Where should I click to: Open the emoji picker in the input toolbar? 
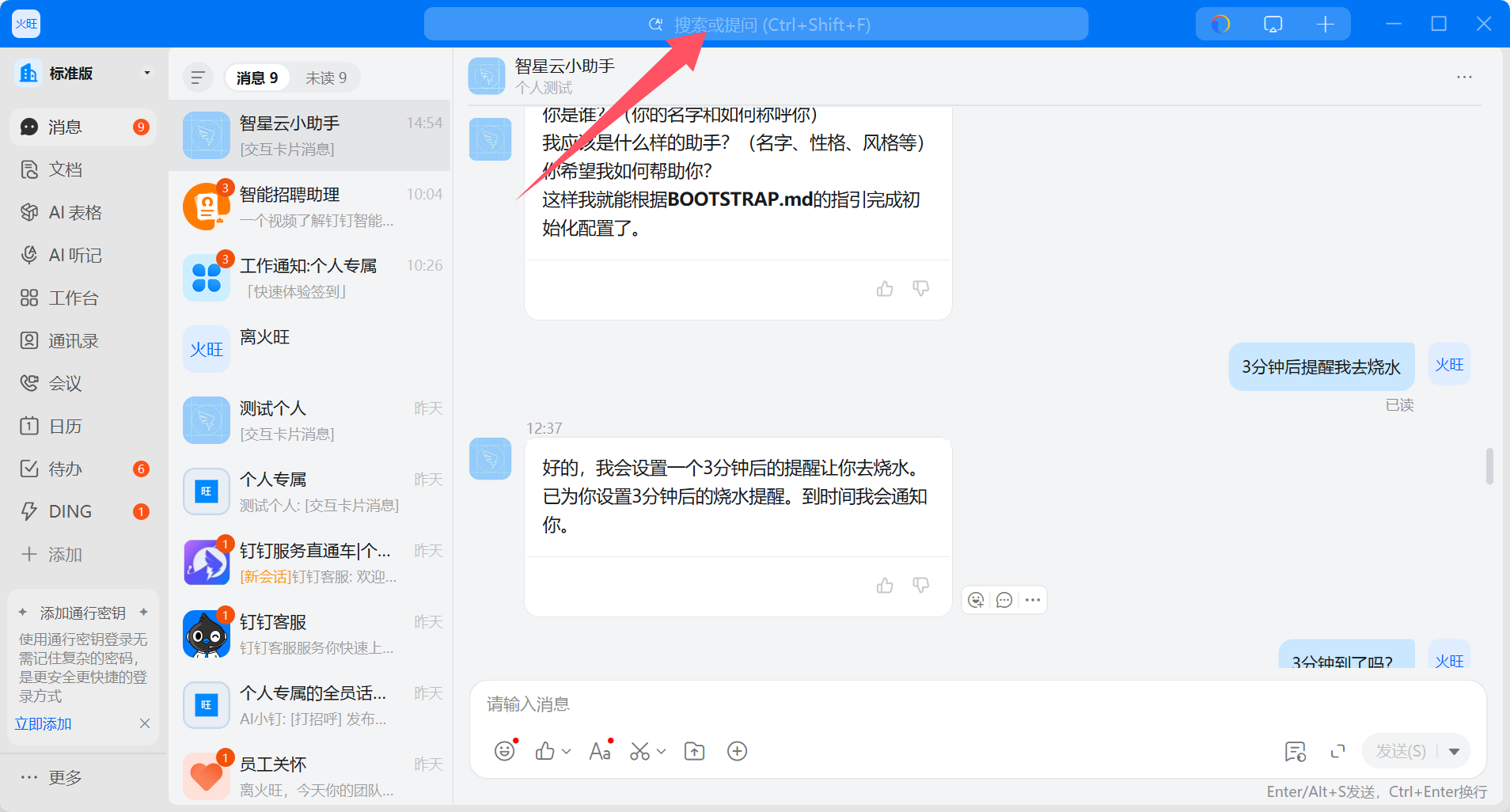tap(505, 750)
